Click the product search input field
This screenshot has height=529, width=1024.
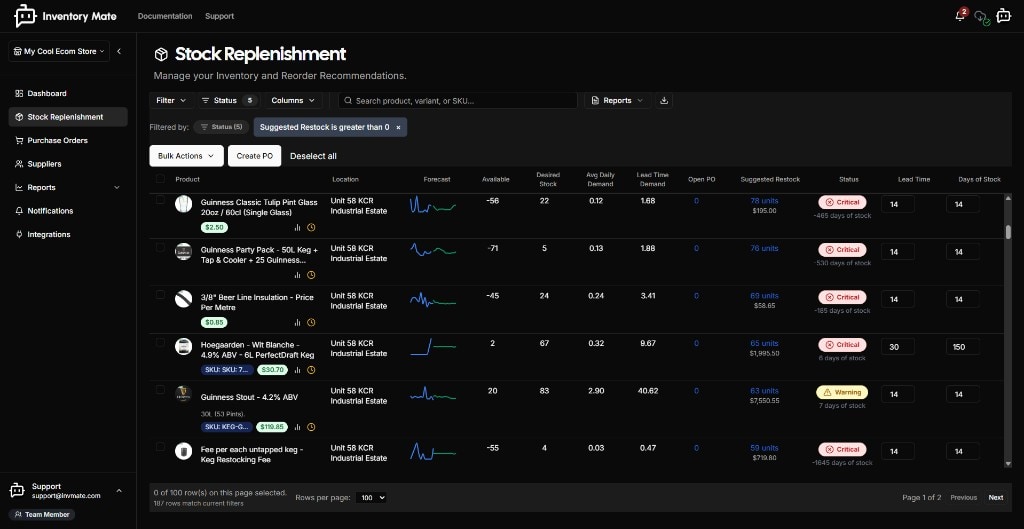point(460,101)
